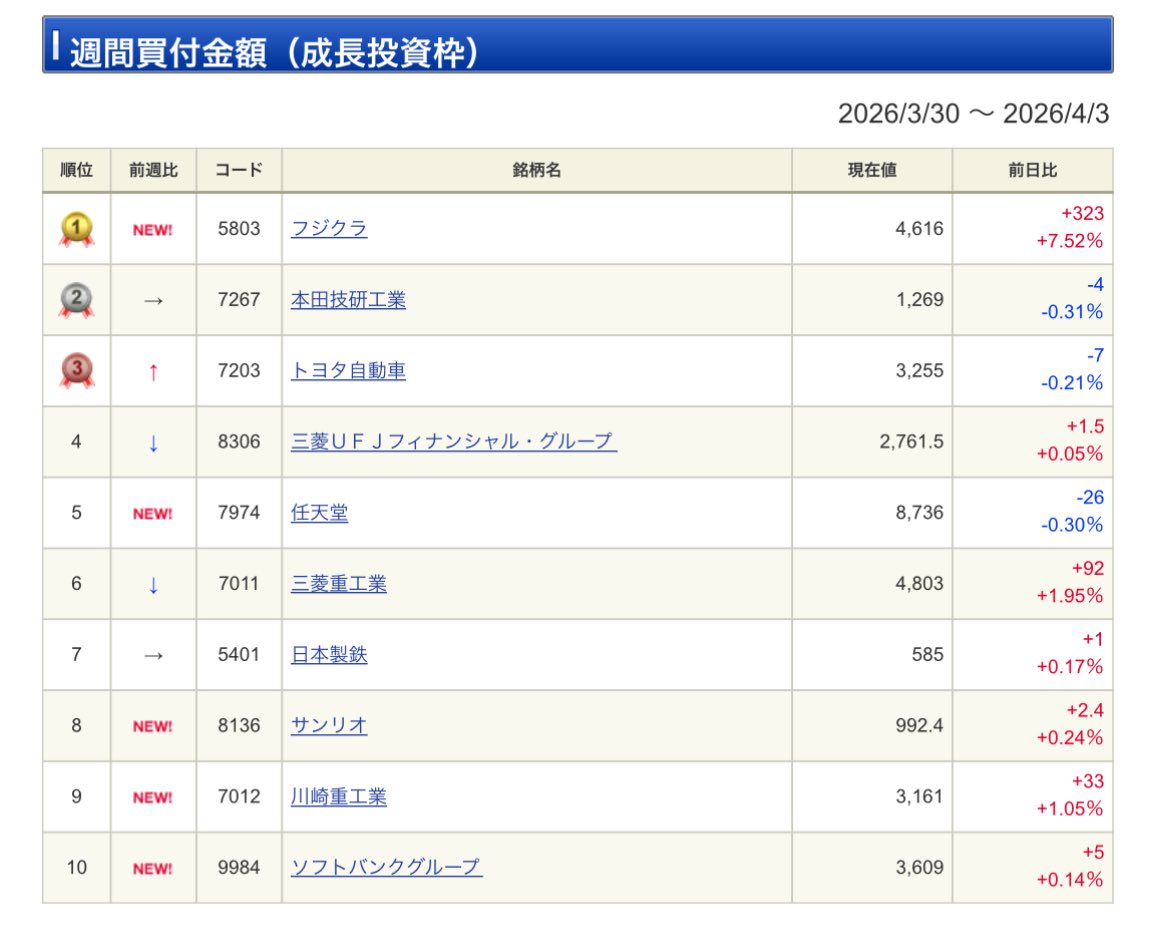
Task: Click stock code 7011
Action: pyautogui.click(x=239, y=583)
